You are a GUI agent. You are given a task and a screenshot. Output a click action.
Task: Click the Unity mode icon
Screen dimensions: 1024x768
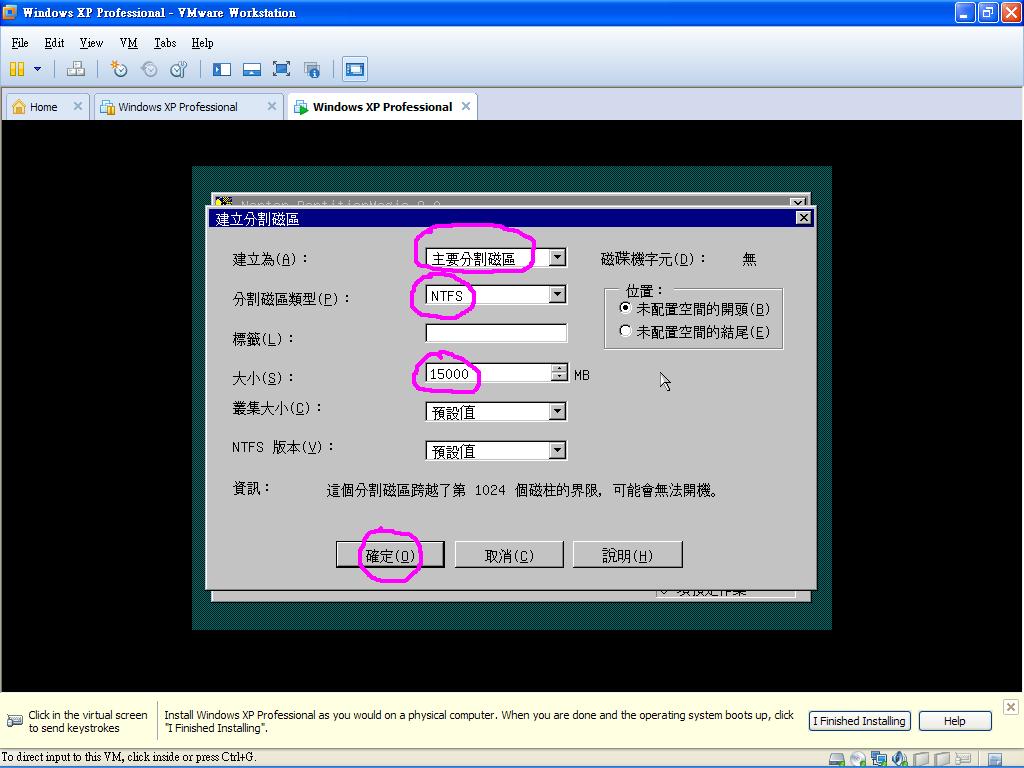pyautogui.click(x=312, y=69)
